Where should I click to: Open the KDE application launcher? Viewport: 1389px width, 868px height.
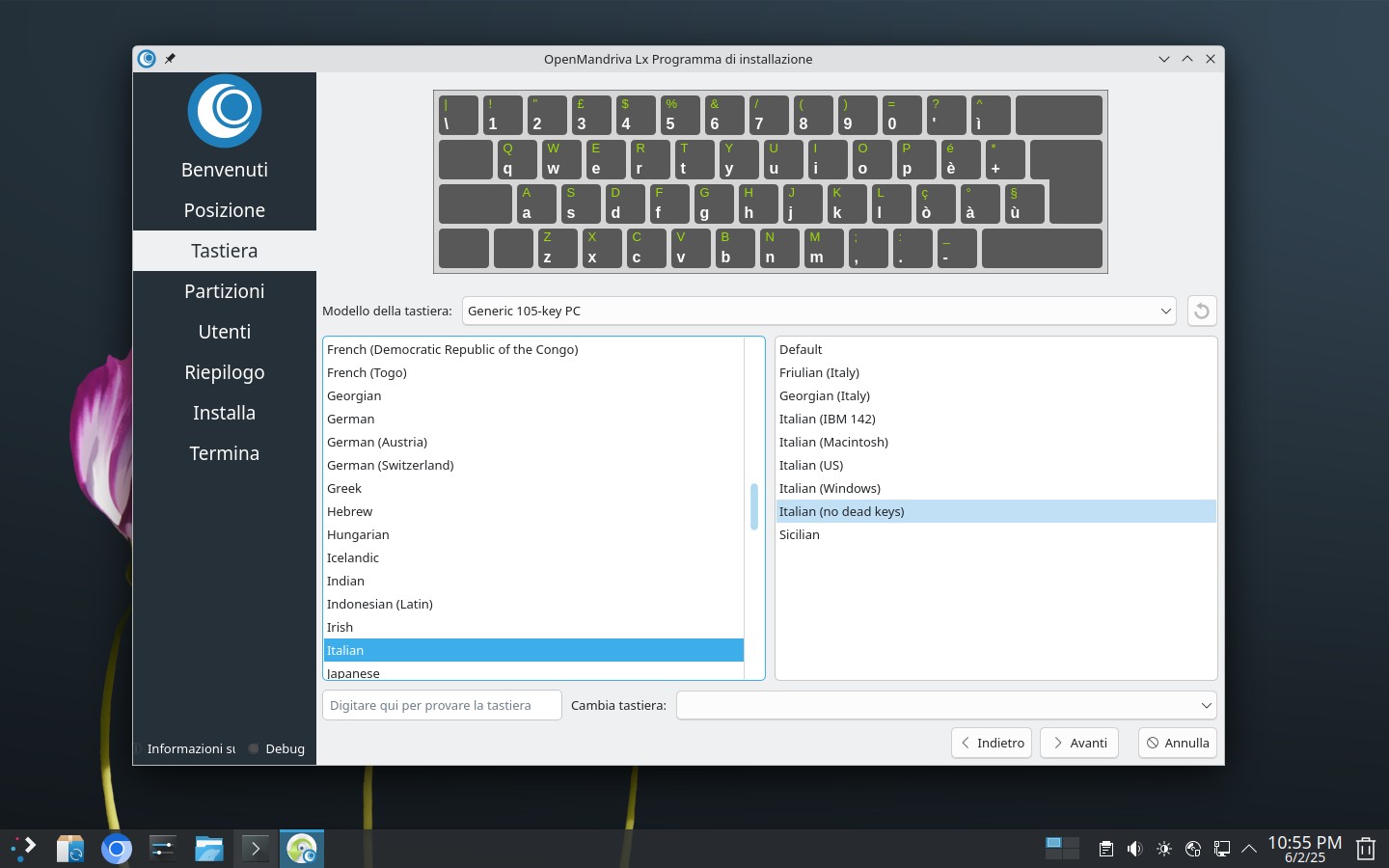23,849
